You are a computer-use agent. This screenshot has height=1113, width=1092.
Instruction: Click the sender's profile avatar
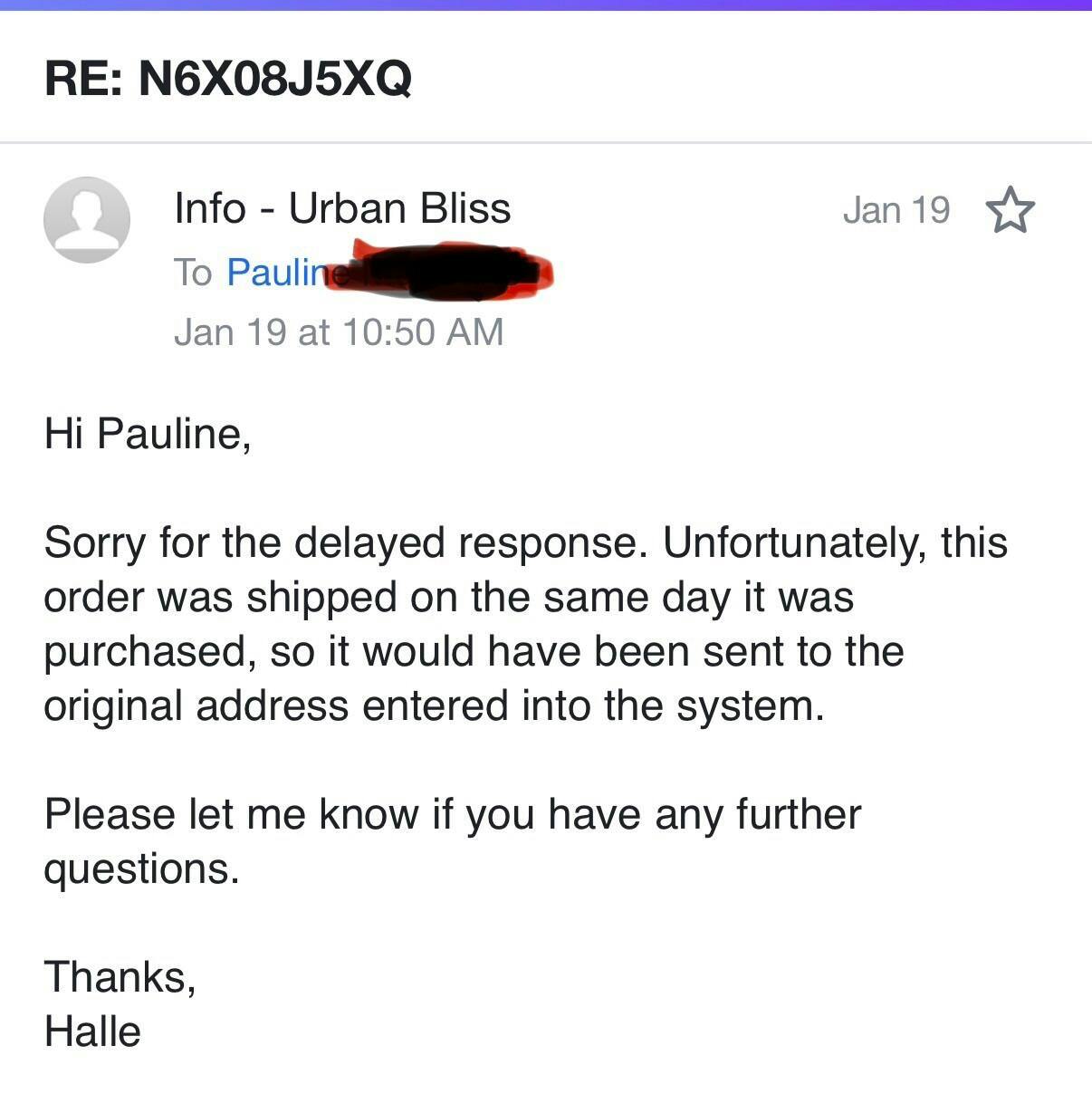click(87, 220)
